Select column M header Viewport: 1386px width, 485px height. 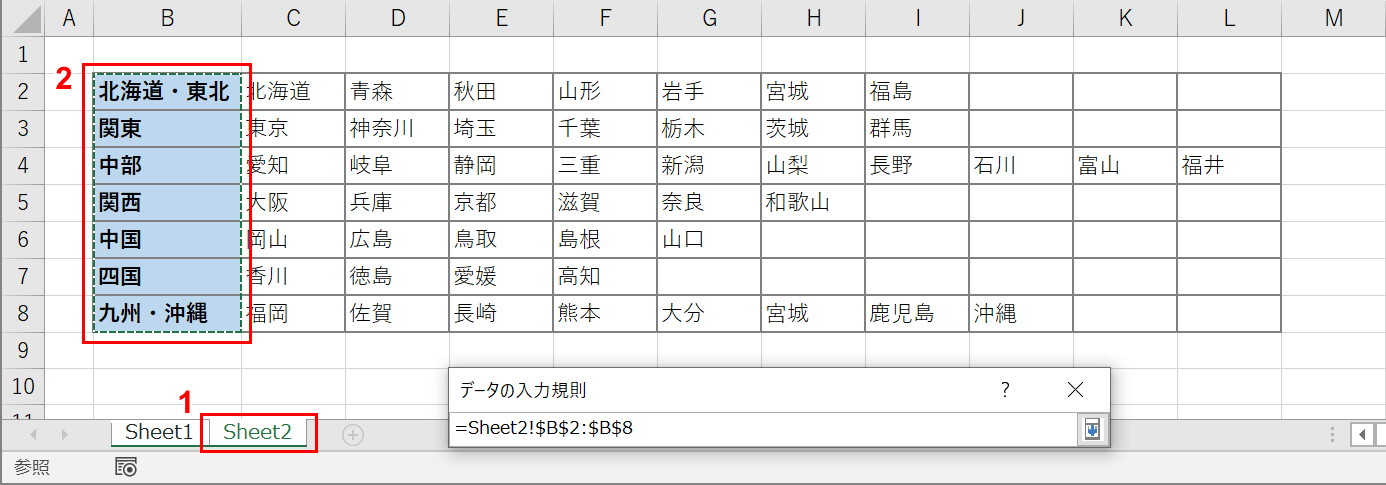tap(1333, 17)
